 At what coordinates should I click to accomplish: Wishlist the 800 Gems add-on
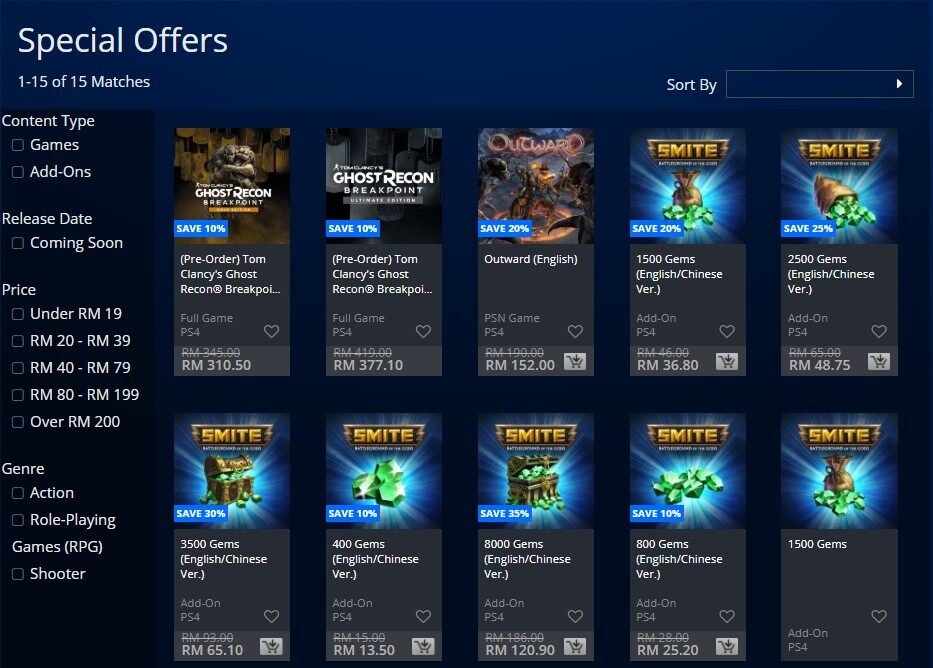pos(727,616)
